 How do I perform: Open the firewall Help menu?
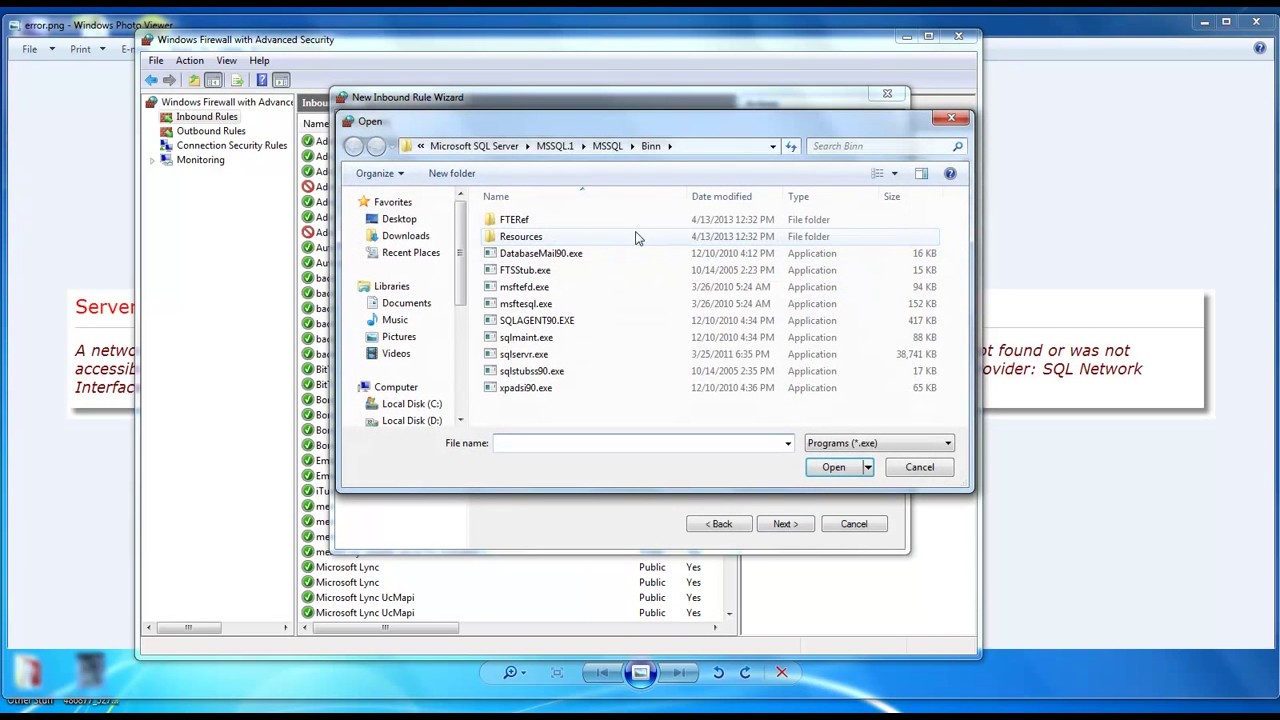click(259, 61)
